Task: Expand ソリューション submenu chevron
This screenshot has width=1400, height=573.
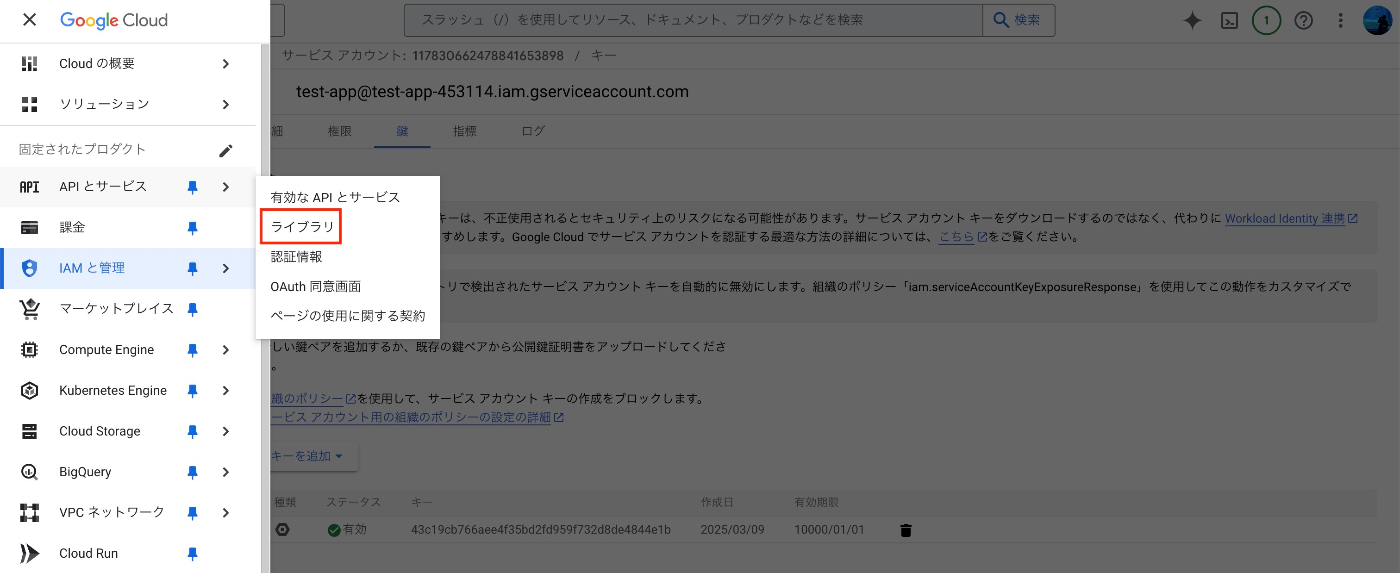Action: 226,104
